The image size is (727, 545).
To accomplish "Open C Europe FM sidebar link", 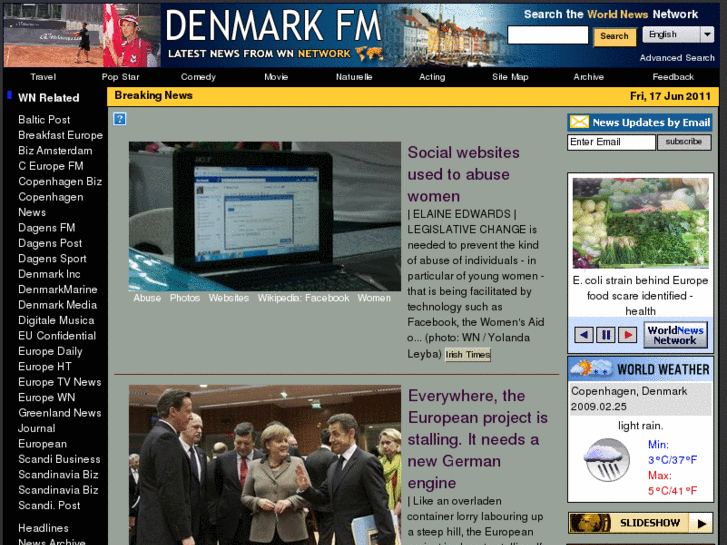I will (x=51, y=166).
